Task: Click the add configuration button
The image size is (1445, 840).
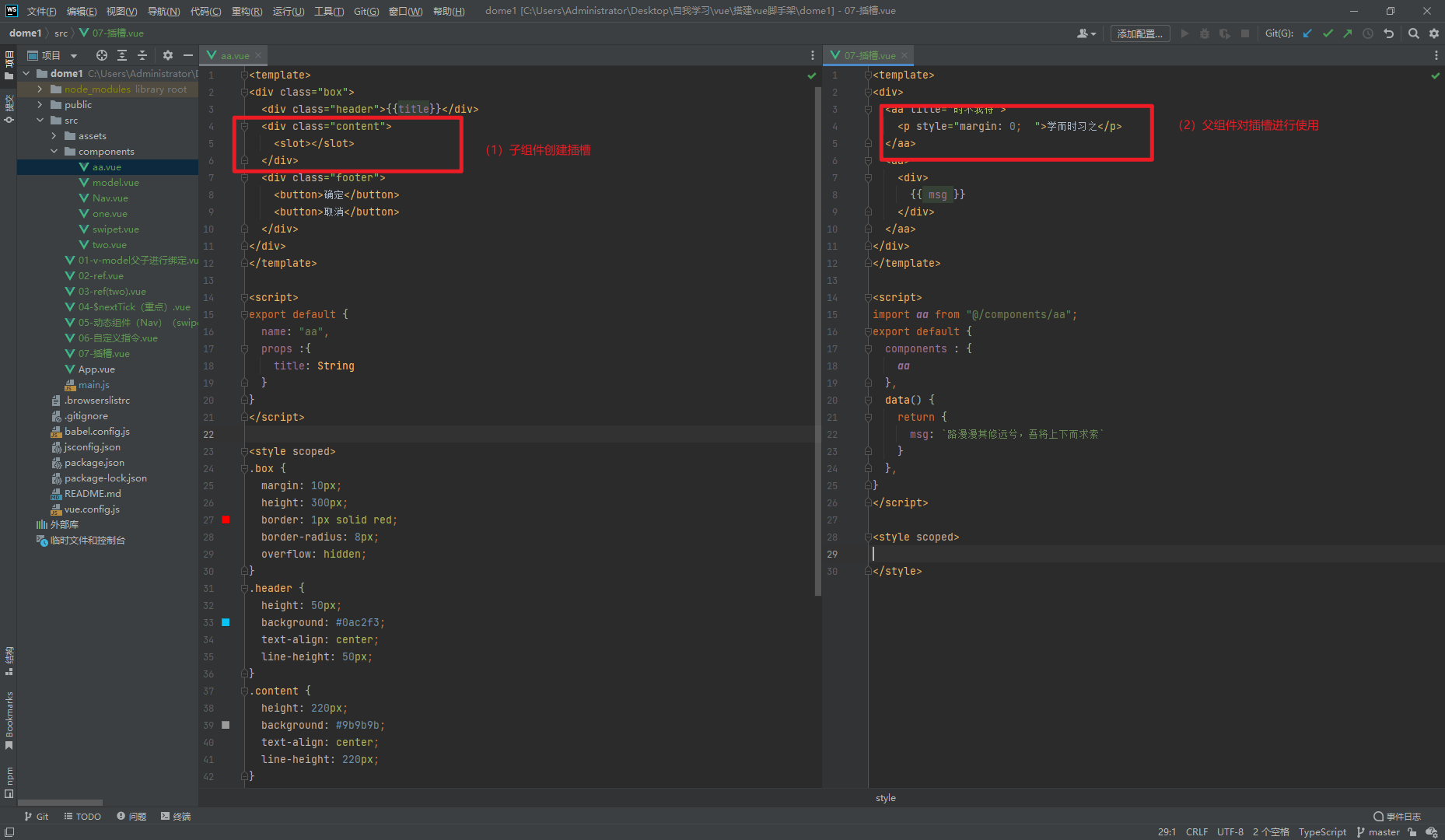Action: 1139,33
